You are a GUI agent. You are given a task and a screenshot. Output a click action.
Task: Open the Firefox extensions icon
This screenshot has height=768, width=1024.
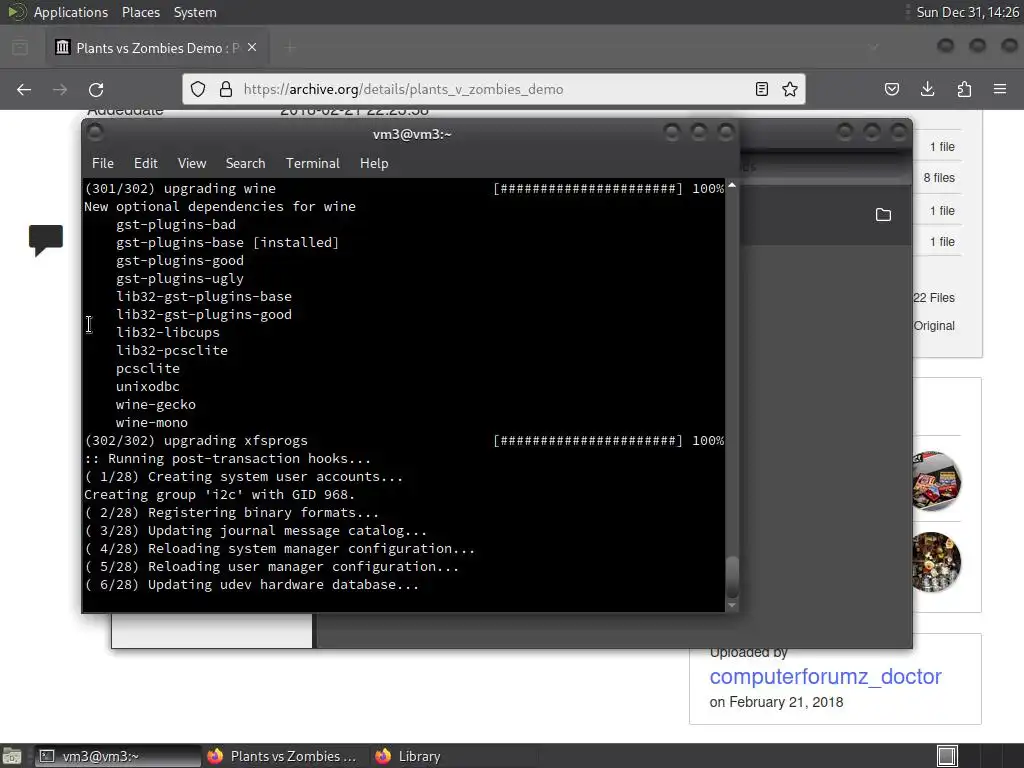(x=964, y=89)
